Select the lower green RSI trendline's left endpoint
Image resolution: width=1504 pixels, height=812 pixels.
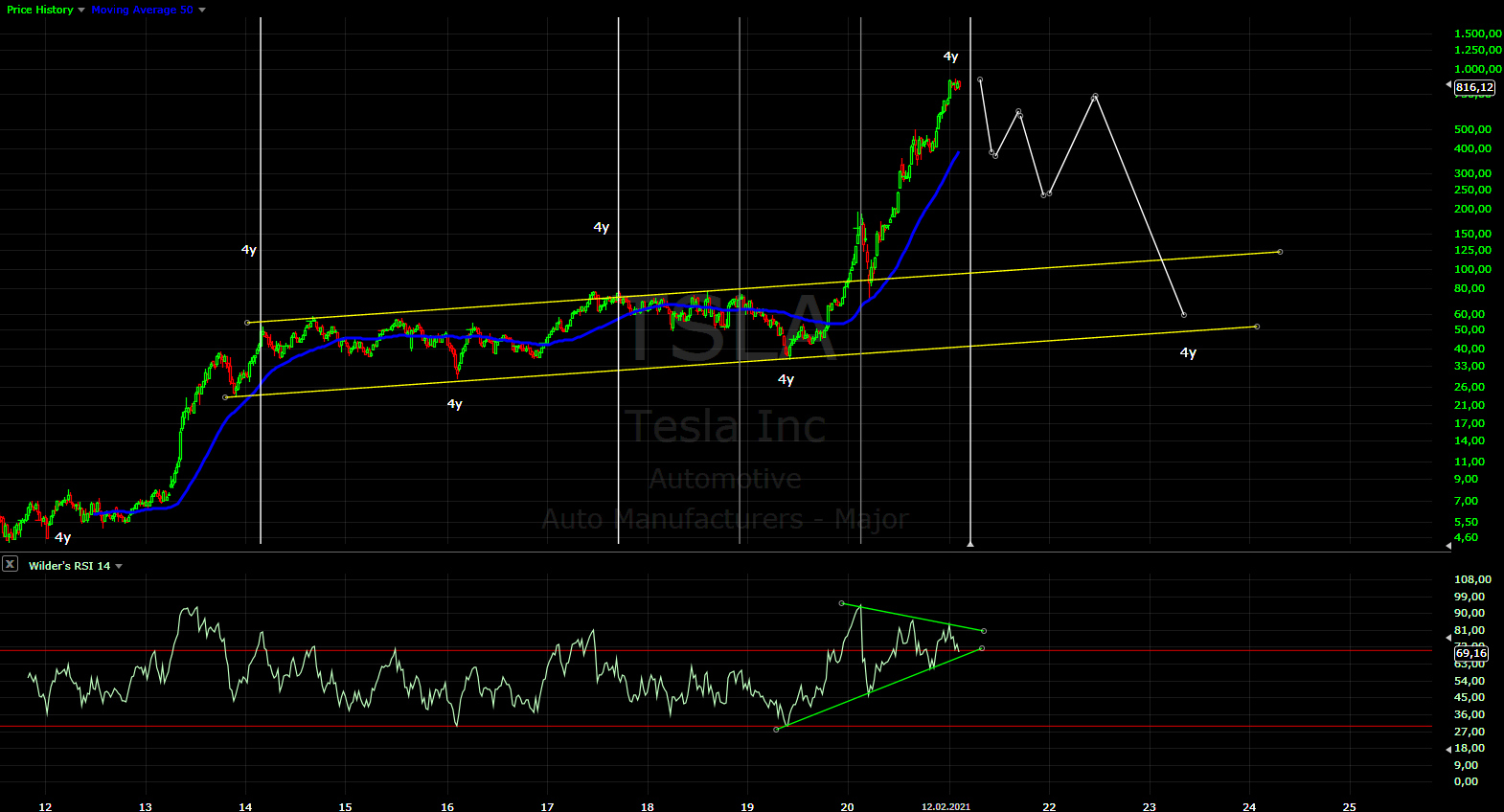776,730
